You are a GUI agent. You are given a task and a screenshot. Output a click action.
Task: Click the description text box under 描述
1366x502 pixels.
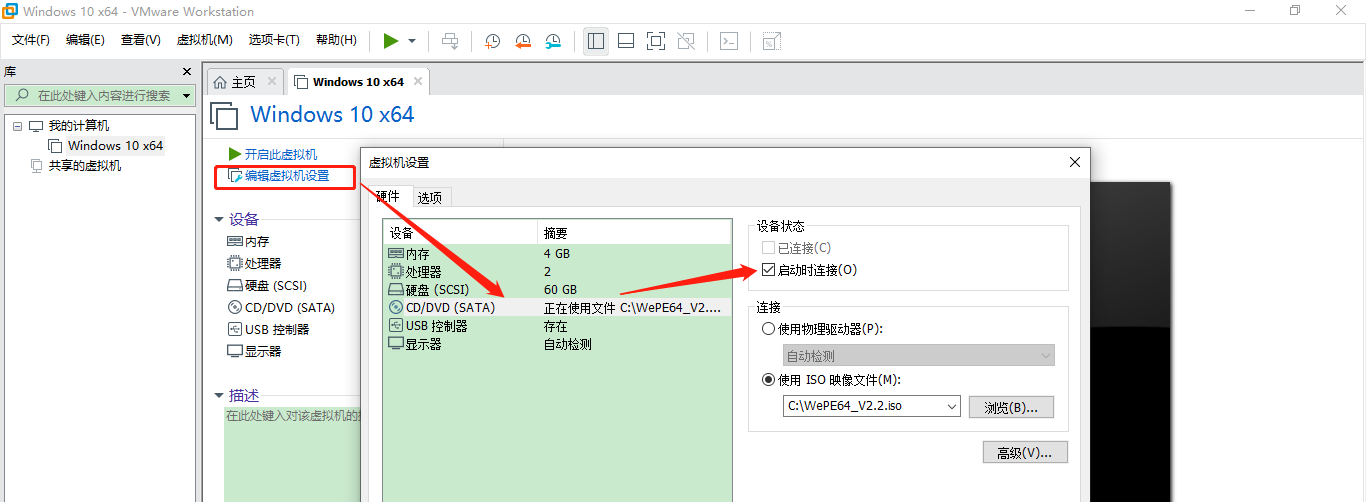point(292,455)
